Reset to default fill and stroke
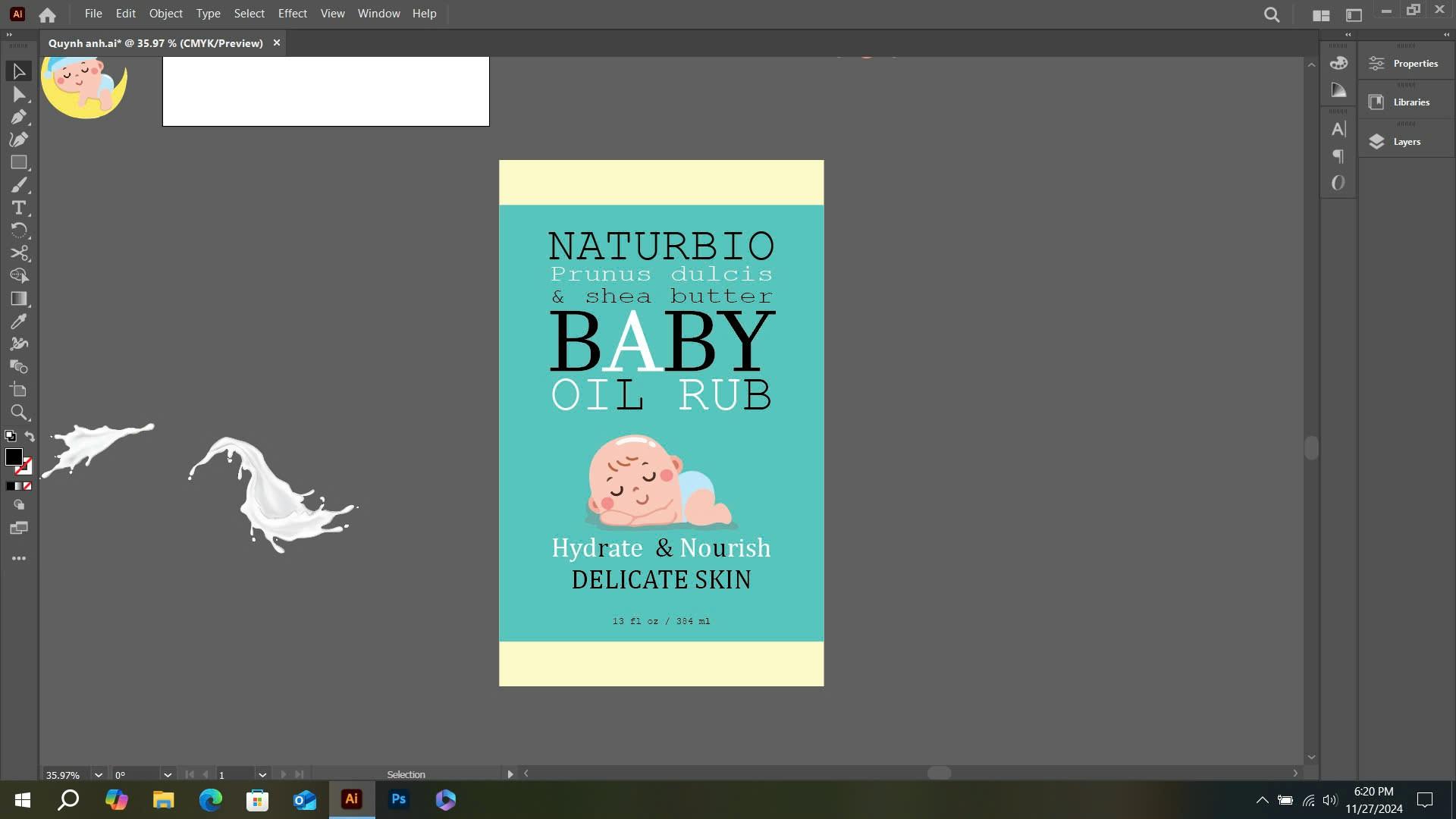The height and width of the screenshot is (819, 1456). click(10, 436)
